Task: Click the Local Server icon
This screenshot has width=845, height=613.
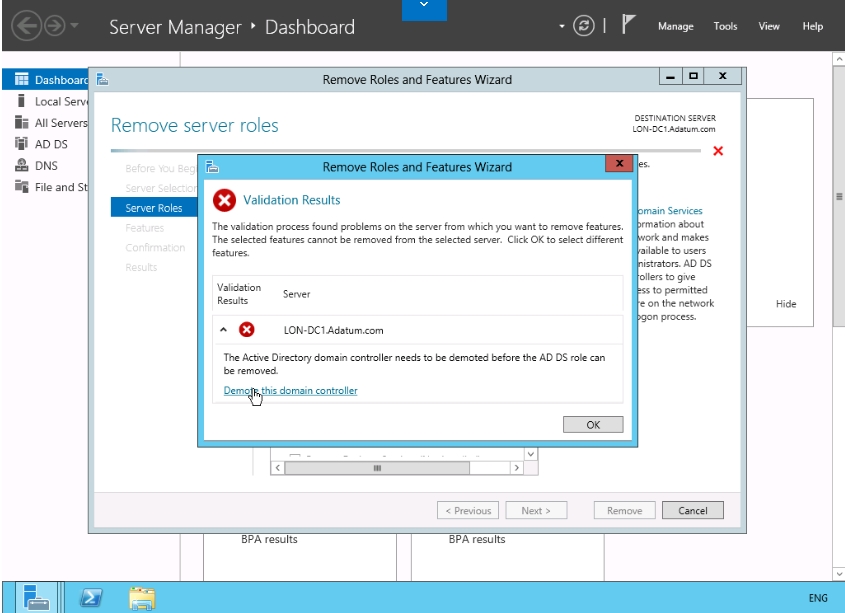Action: click(21, 101)
